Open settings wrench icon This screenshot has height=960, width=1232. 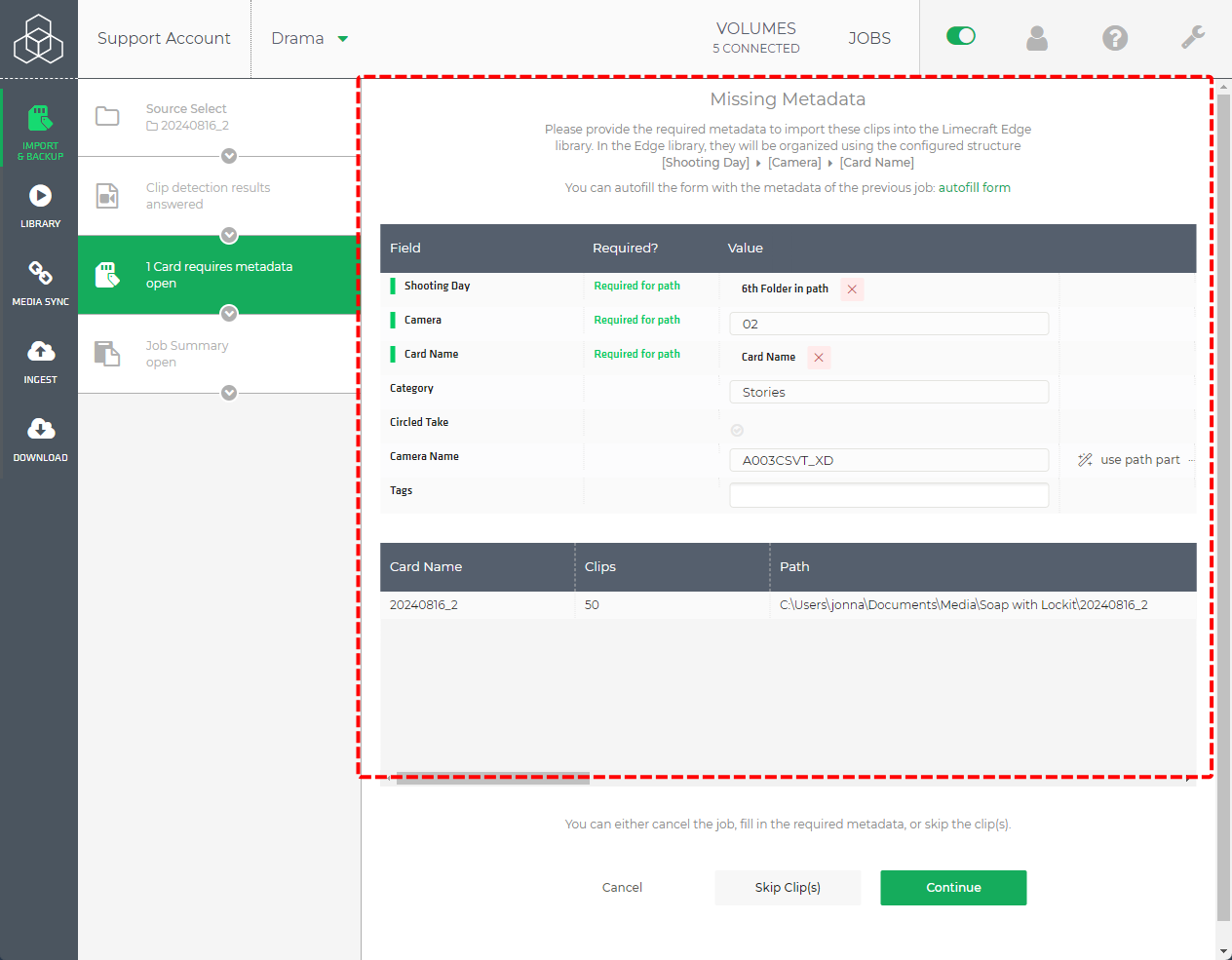tap(1193, 38)
